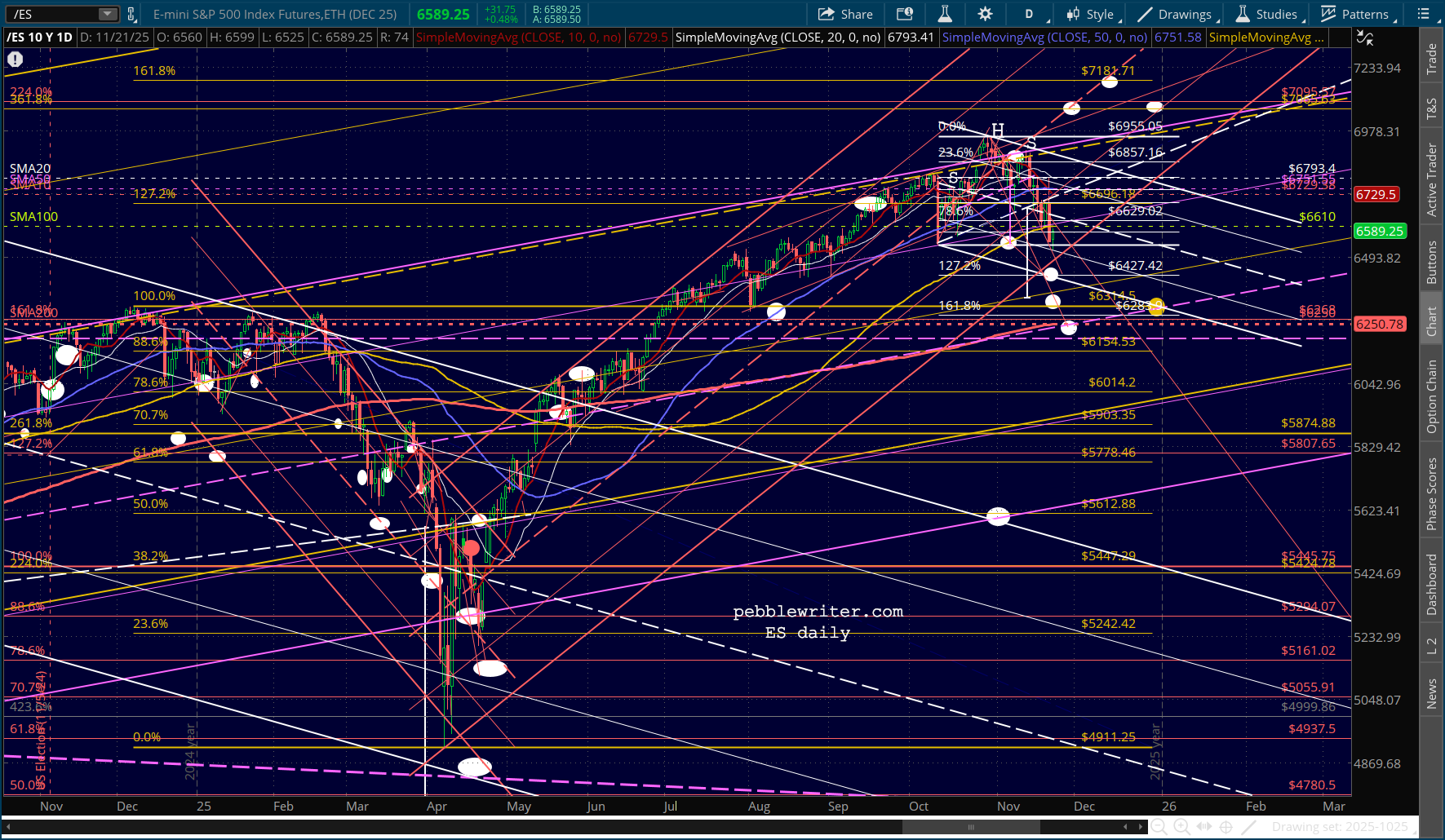1445x840 pixels.
Task: Toggle the crosshair pointer icon
Action: click(1226, 827)
